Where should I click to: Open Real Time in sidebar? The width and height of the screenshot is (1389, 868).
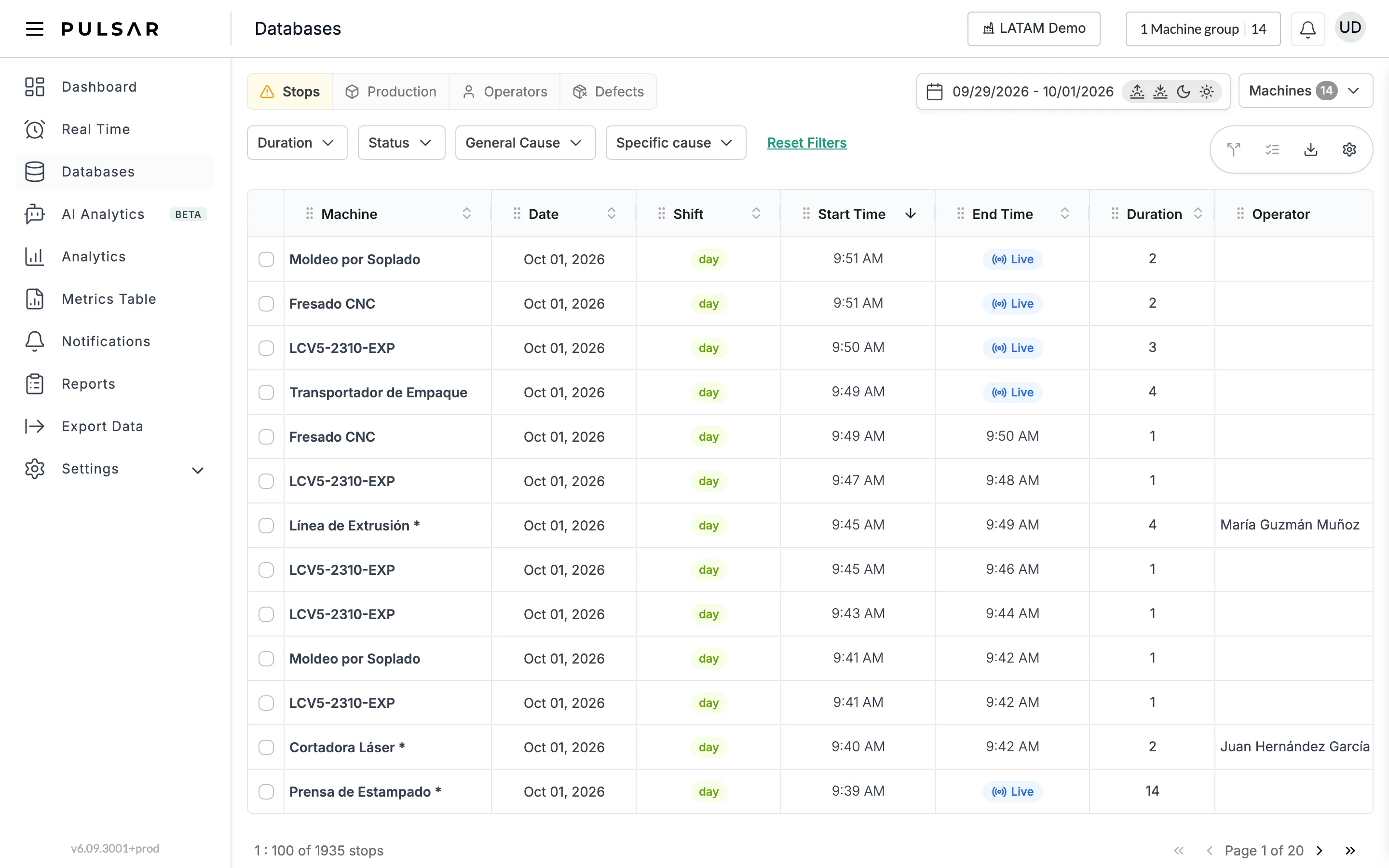(x=115, y=129)
